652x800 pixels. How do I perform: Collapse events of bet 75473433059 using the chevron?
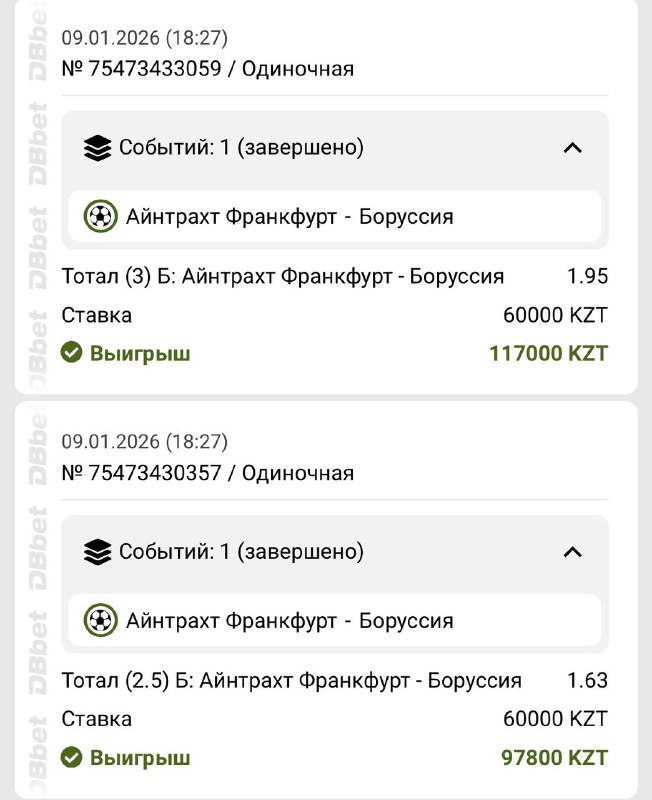(x=572, y=148)
